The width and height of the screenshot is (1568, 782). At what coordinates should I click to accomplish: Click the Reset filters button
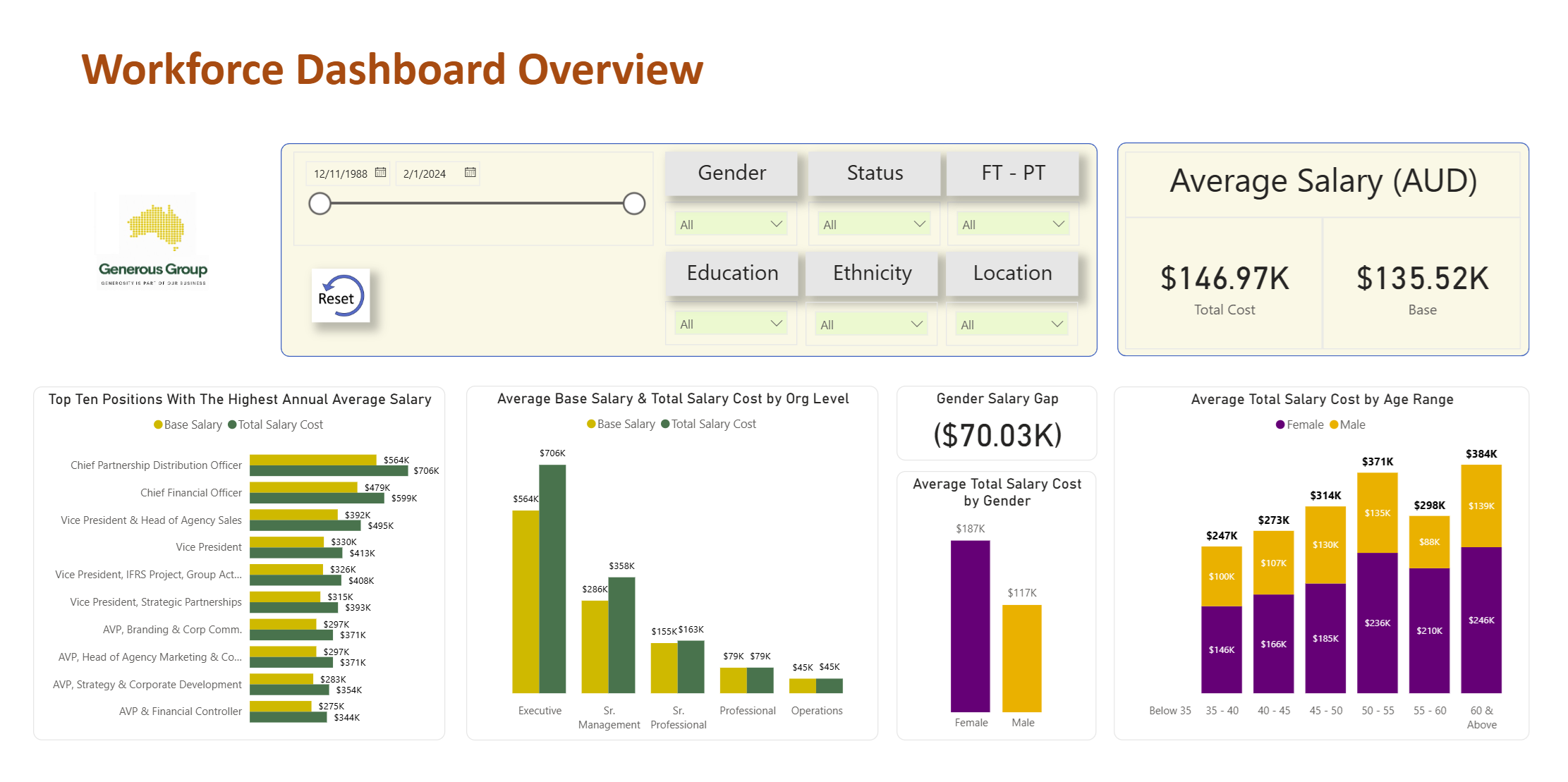(341, 296)
